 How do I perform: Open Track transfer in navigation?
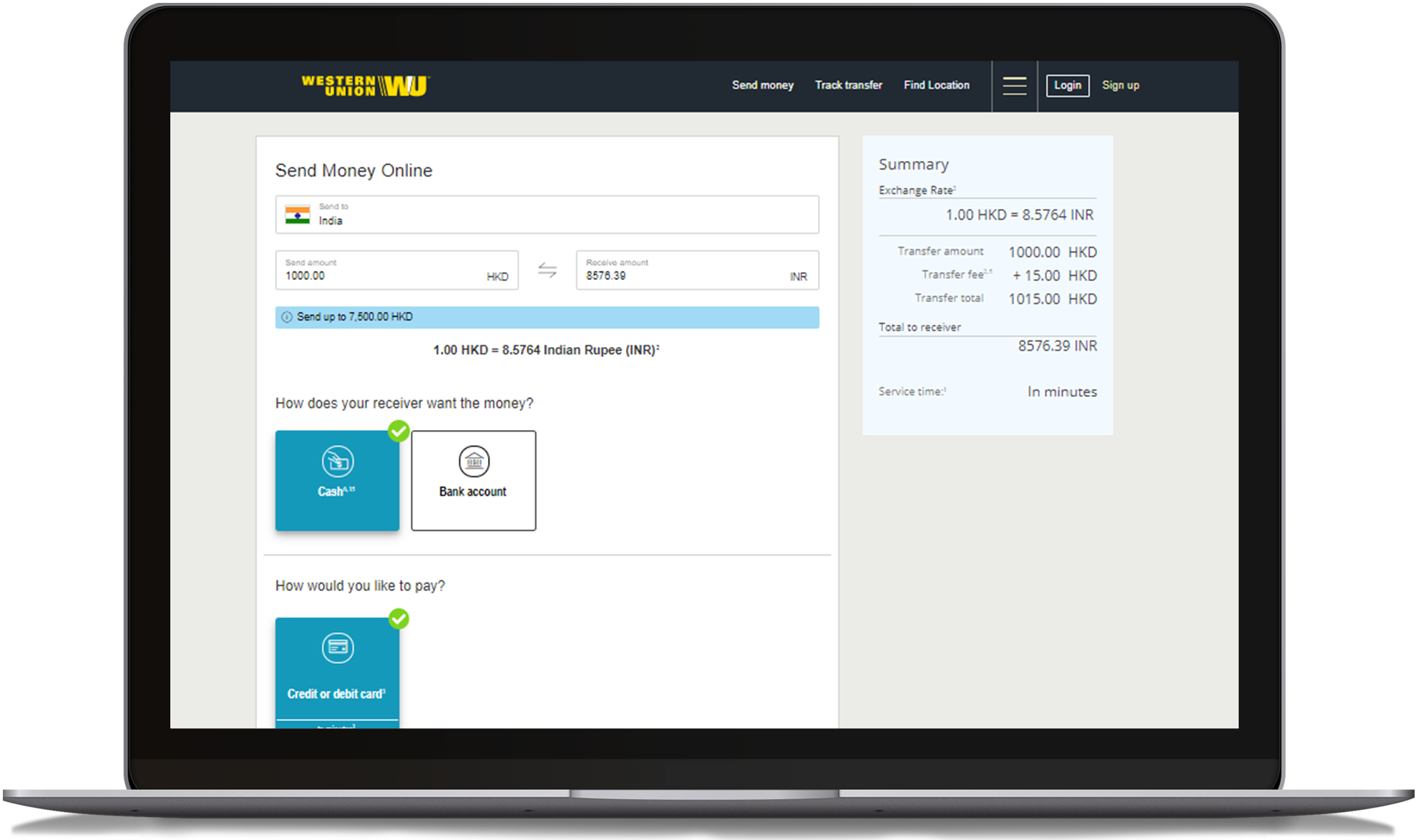tap(848, 85)
